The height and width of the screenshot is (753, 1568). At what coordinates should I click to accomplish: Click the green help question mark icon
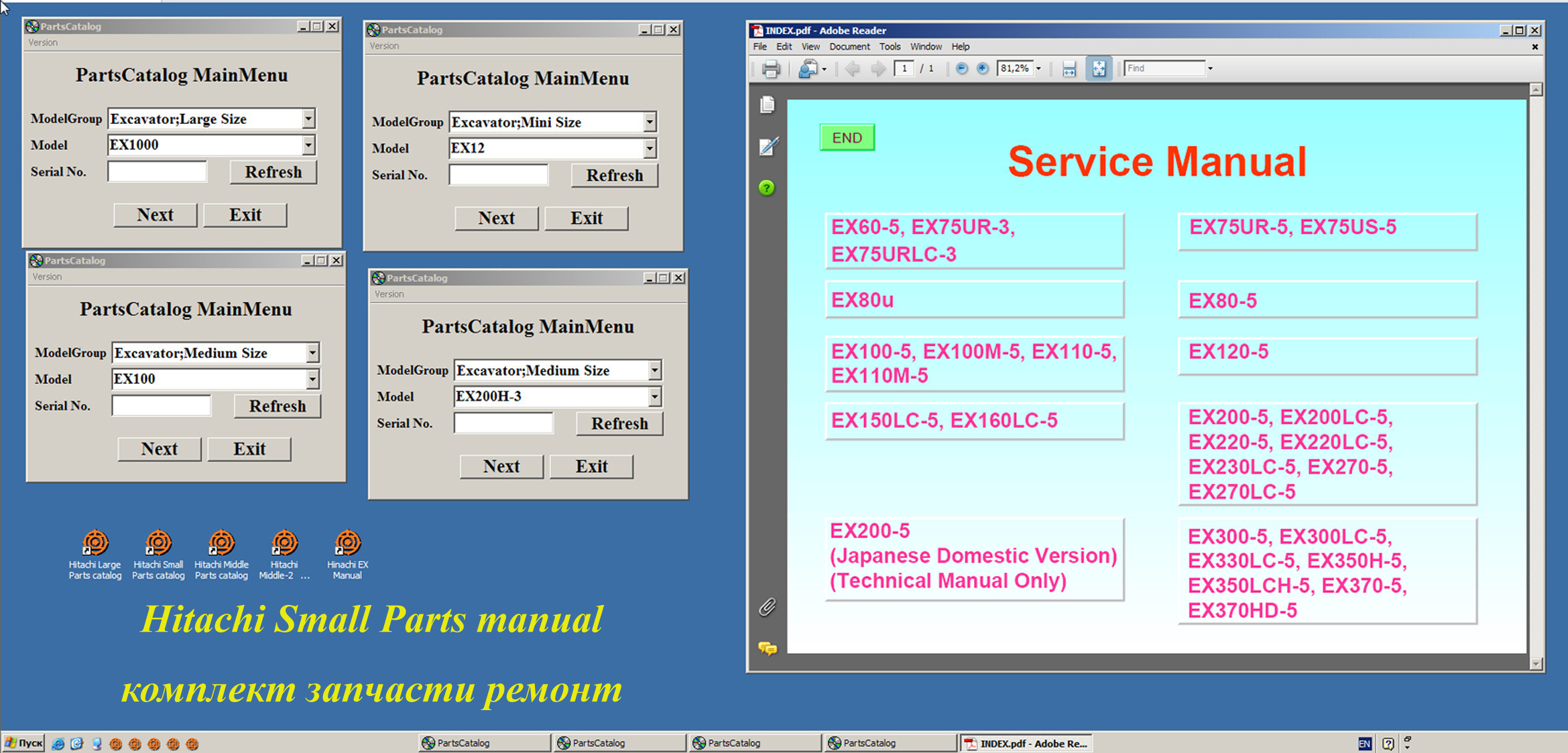[x=767, y=188]
